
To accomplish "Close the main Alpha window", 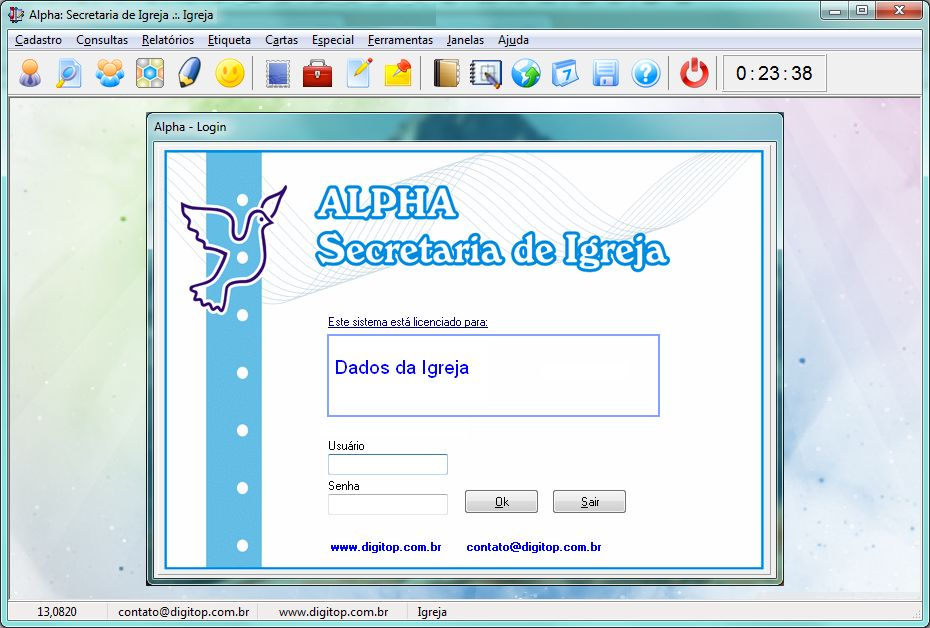I will coord(899,11).
